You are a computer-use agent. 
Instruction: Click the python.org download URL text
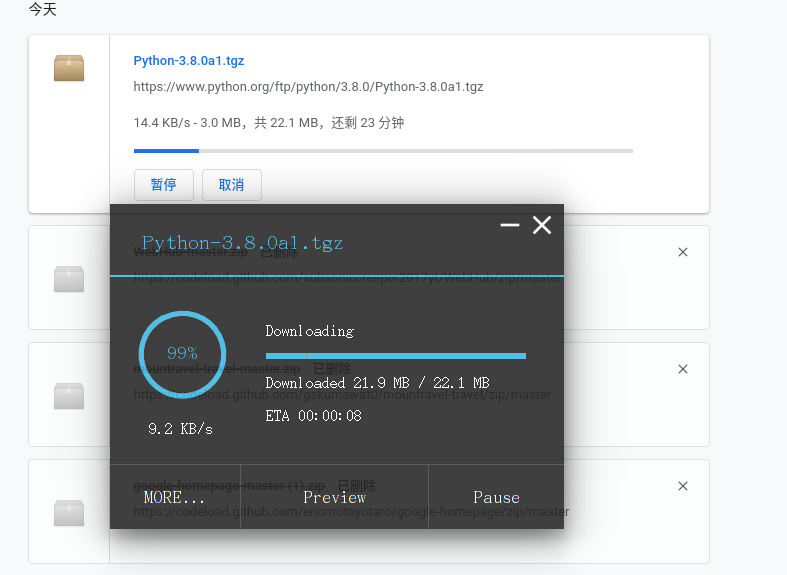click(x=308, y=87)
